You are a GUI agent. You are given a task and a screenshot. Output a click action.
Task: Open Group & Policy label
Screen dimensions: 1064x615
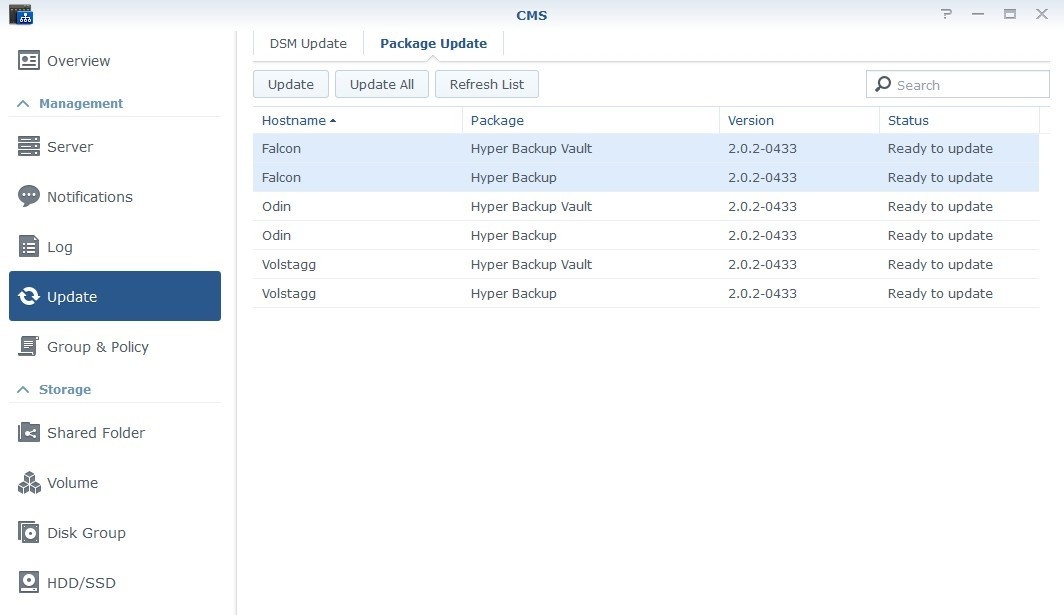98,347
